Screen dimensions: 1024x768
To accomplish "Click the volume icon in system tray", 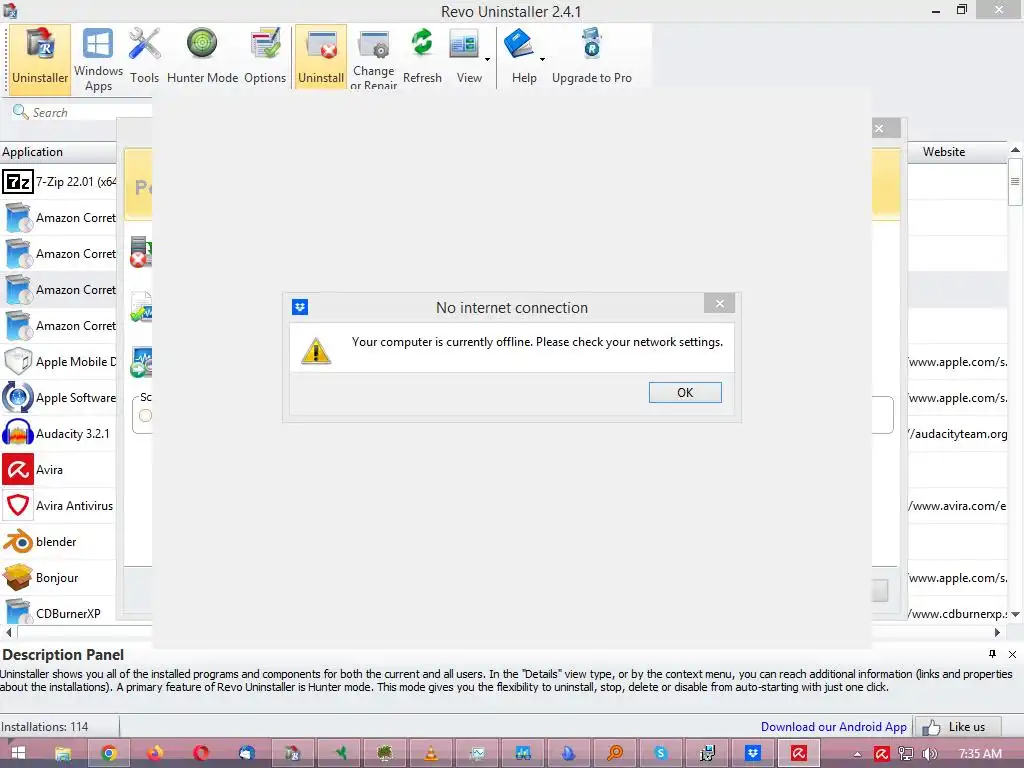I will pos(929,754).
